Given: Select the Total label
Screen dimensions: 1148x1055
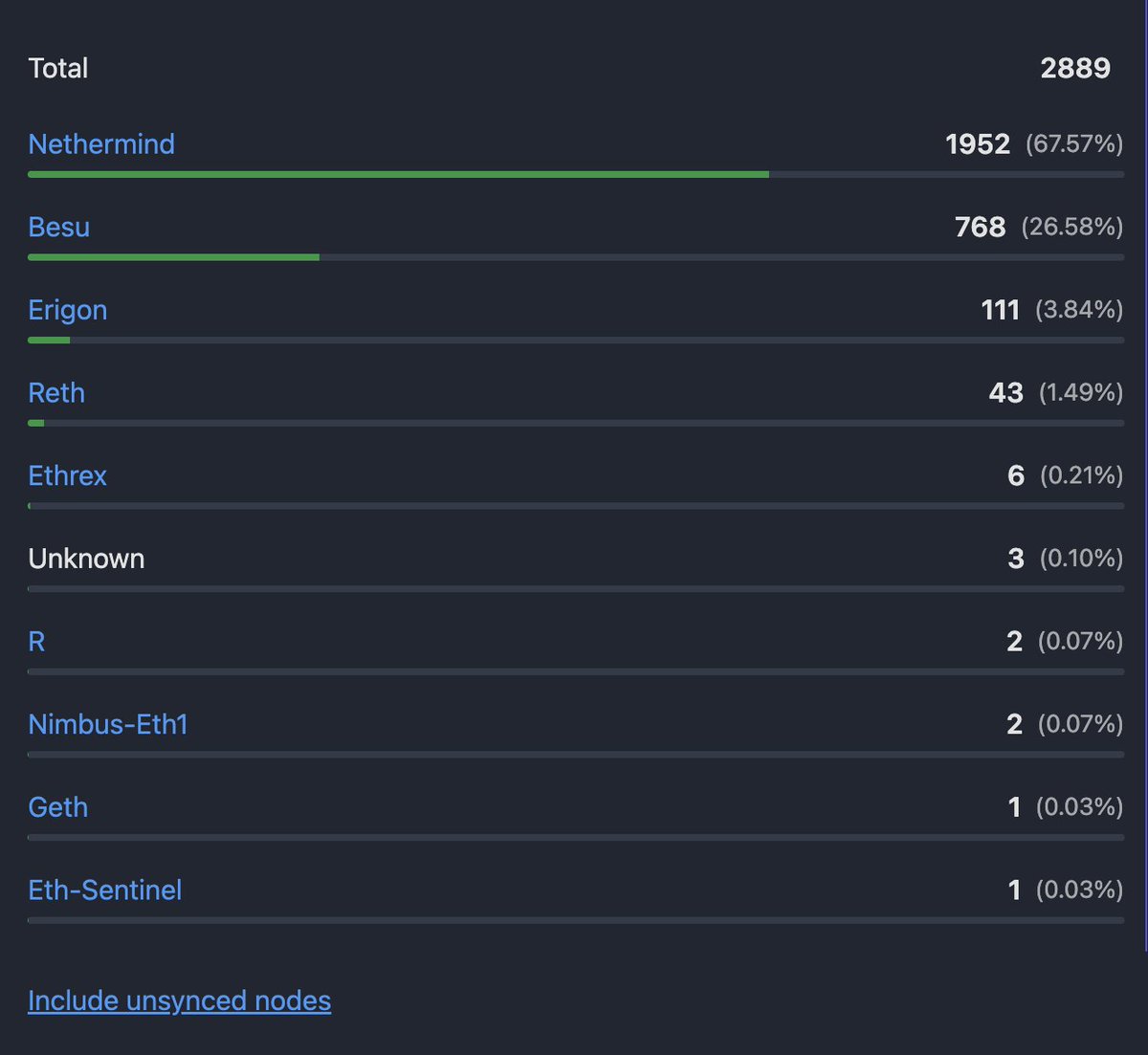Looking at the screenshot, I should click(58, 68).
